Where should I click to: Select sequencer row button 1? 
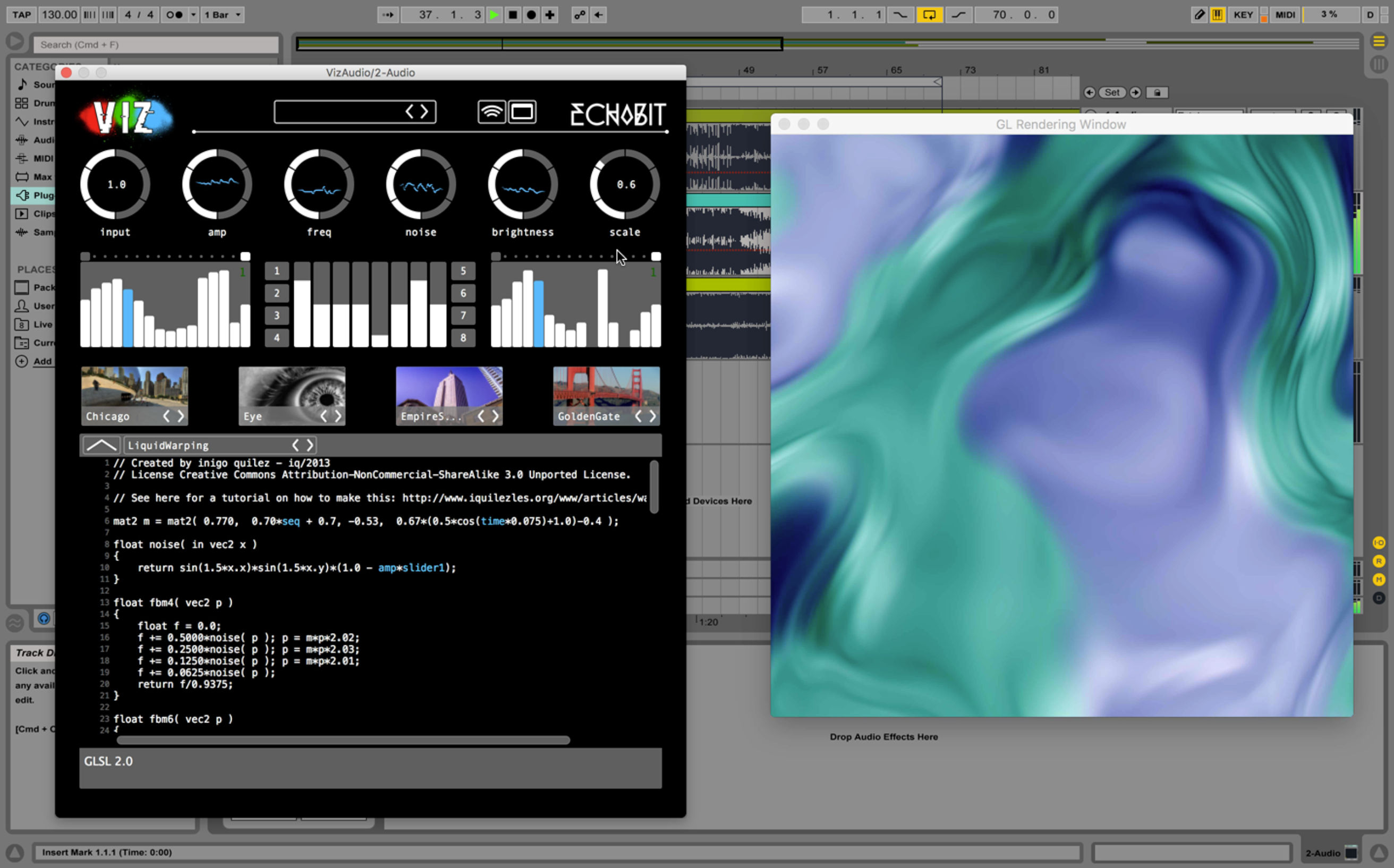tap(277, 271)
